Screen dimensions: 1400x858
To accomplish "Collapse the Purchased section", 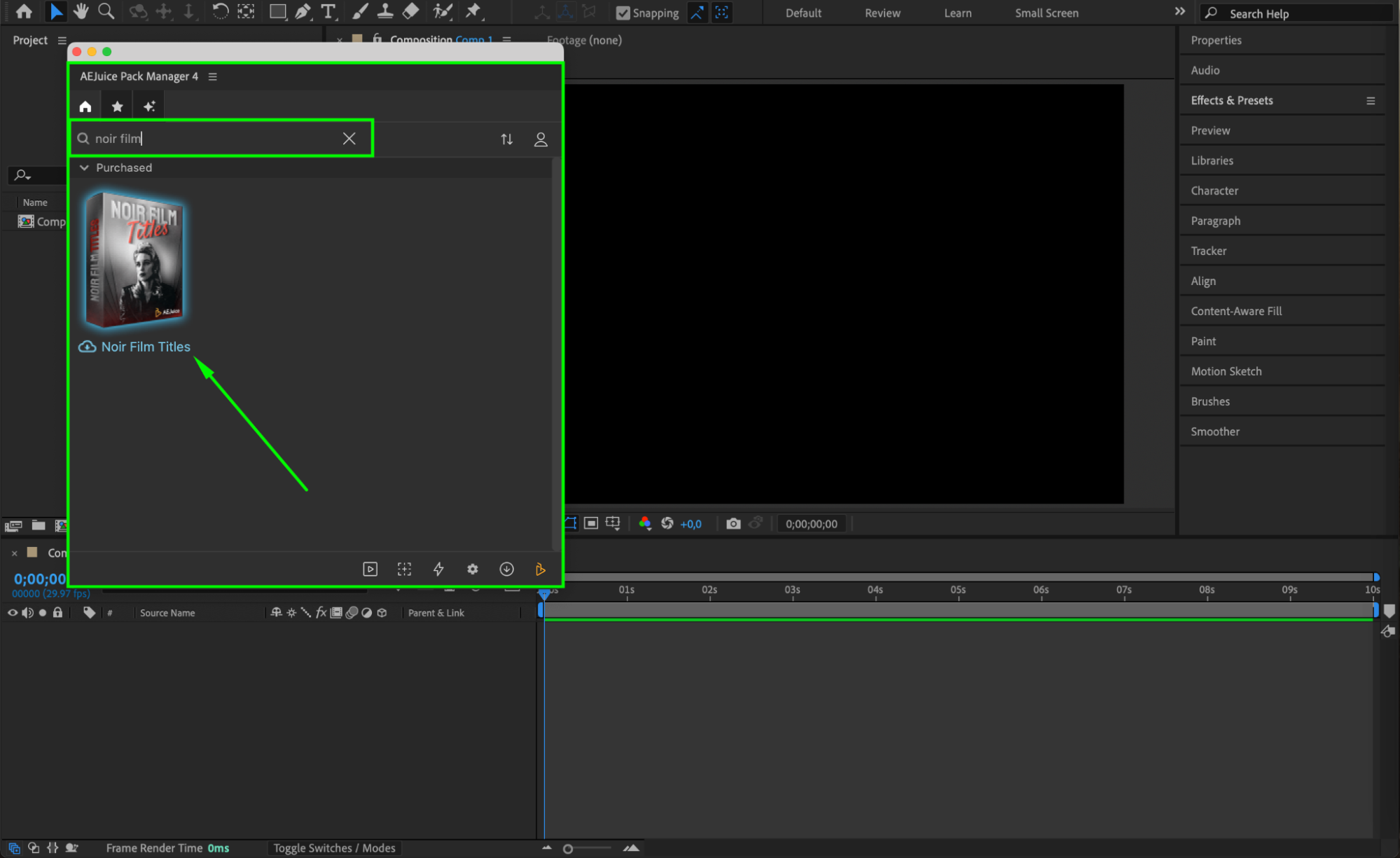I will [85, 167].
